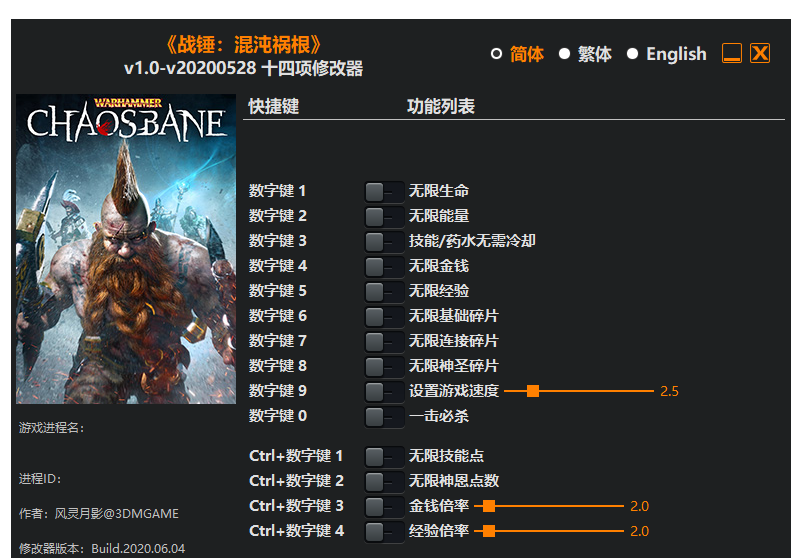This screenshot has width=801, height=558.
Task: Click the Chaosbane cover art image
Action: point(126,249)
